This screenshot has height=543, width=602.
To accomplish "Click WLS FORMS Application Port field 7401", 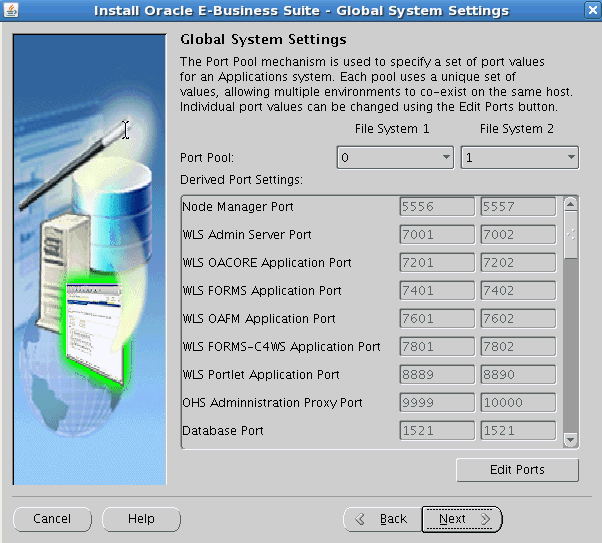I will 437,291.
